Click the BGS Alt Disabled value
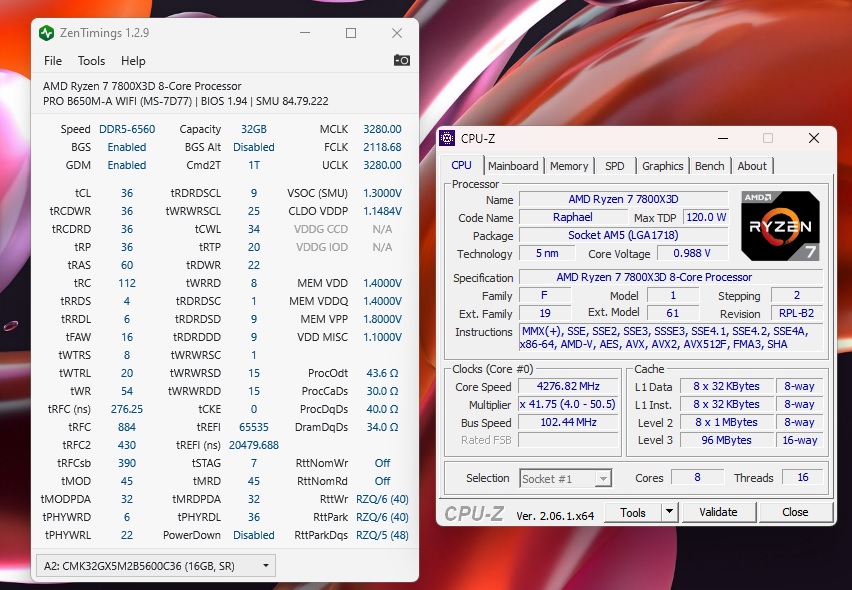The image size is (852, 590). pyautogui.click(x=254, y=147)
